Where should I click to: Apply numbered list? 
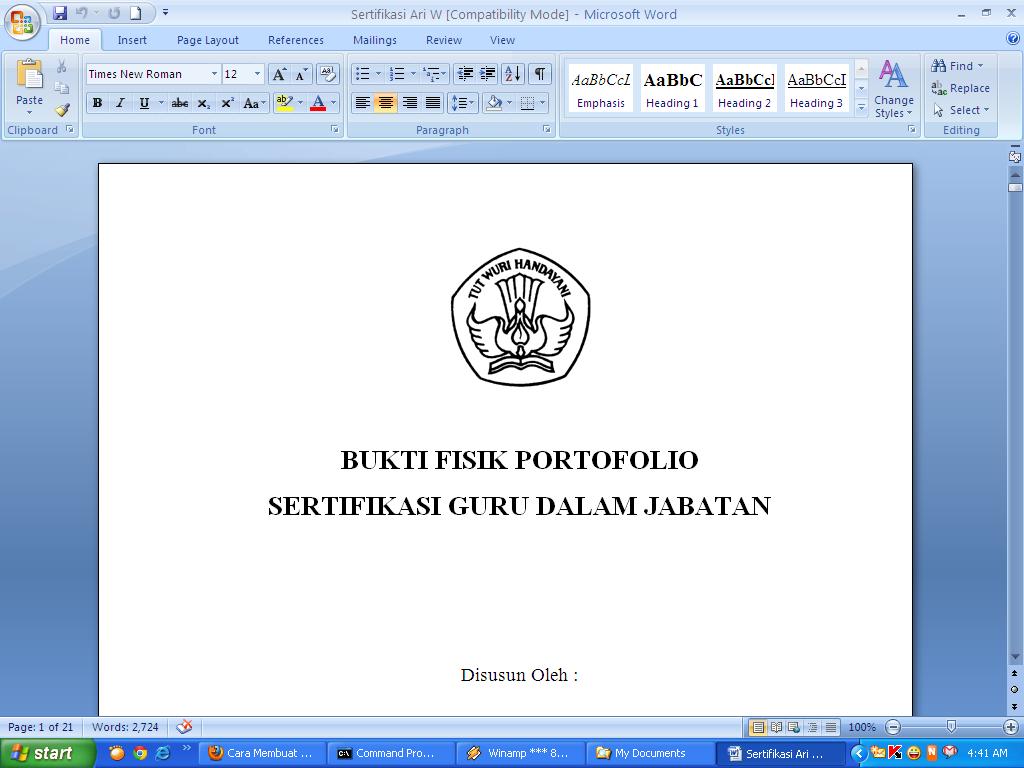(397, 74)
